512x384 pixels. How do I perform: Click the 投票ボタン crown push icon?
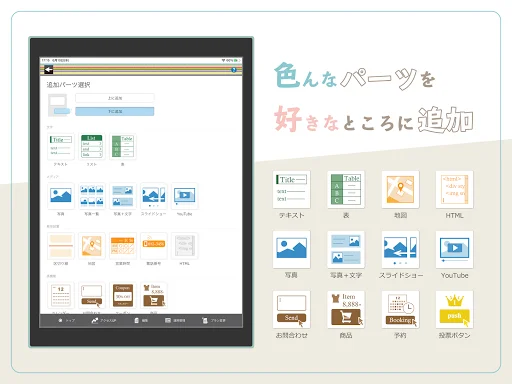[x=454, y=309]
